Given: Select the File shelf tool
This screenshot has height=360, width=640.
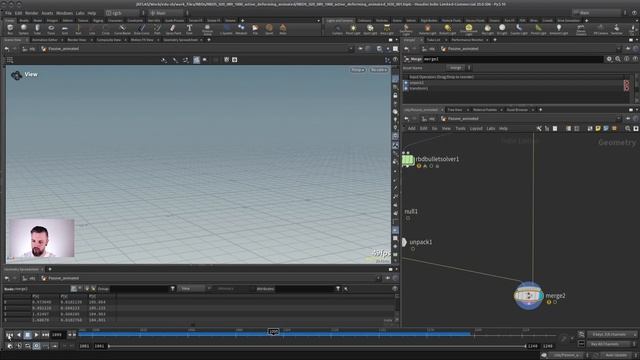Looking at the screenshot, I should (255, 29).
